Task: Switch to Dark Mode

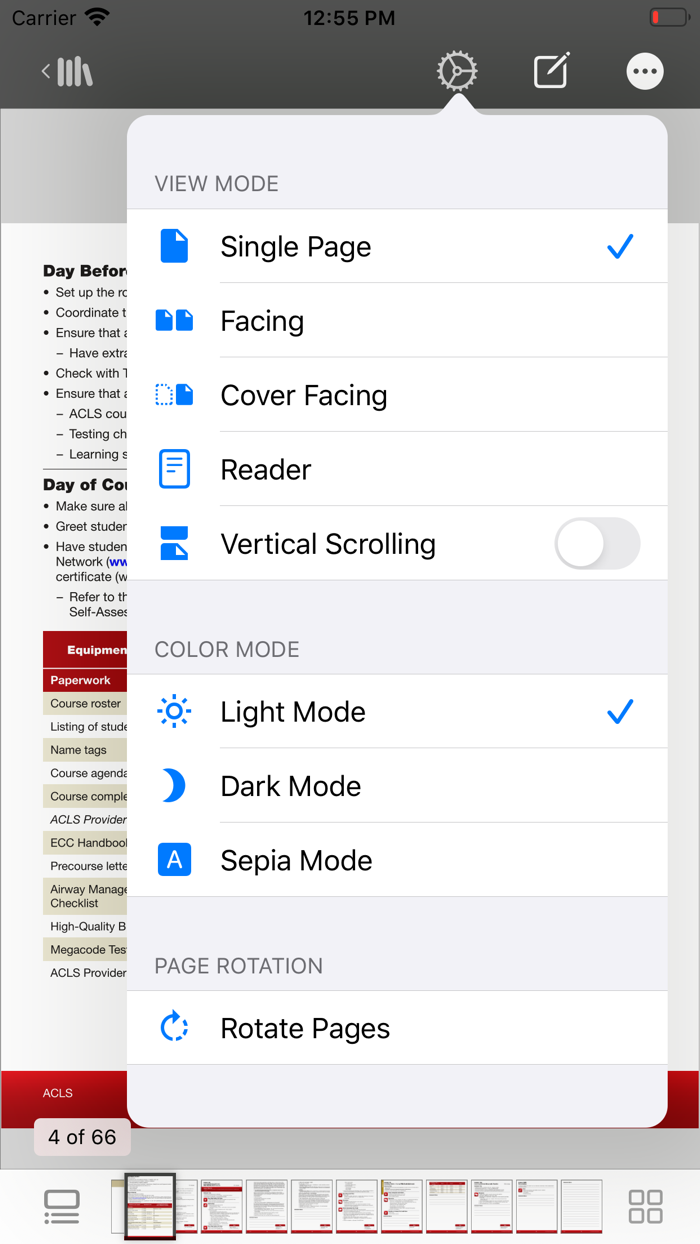Action: tap(290, 786)
